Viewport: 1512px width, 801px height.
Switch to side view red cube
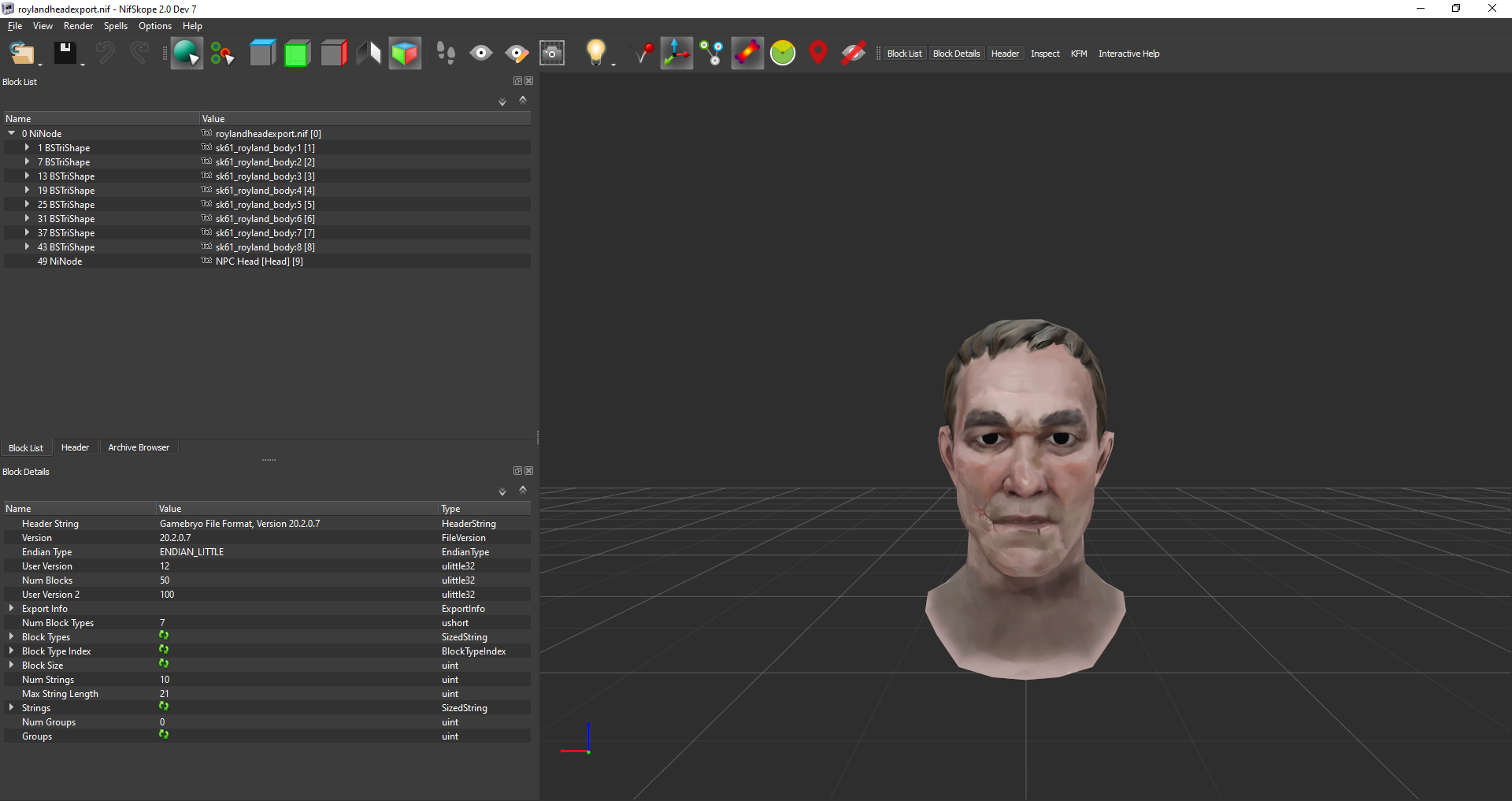(334, 54)
